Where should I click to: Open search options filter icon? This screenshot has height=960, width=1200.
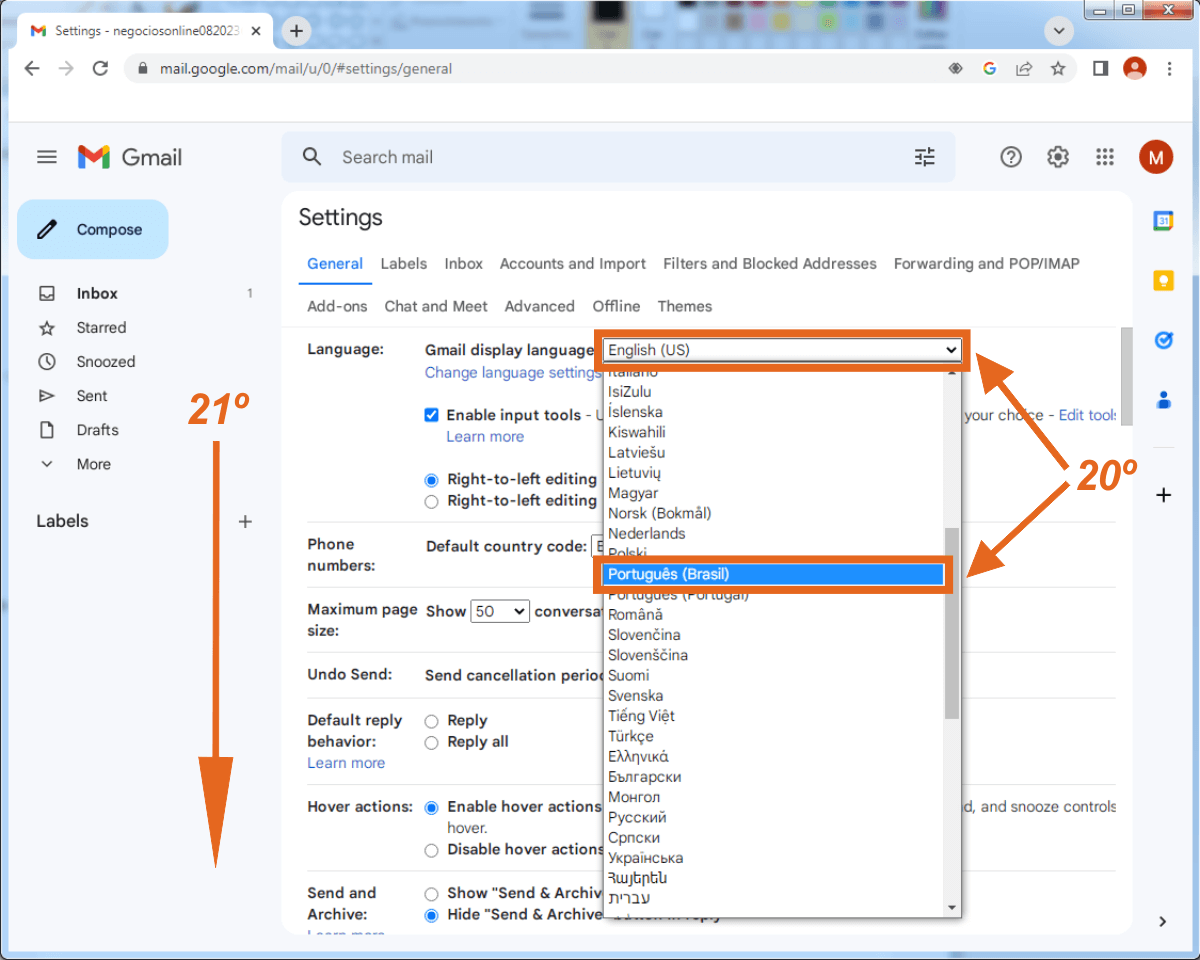pyautogui.click(x=925, y=157)
